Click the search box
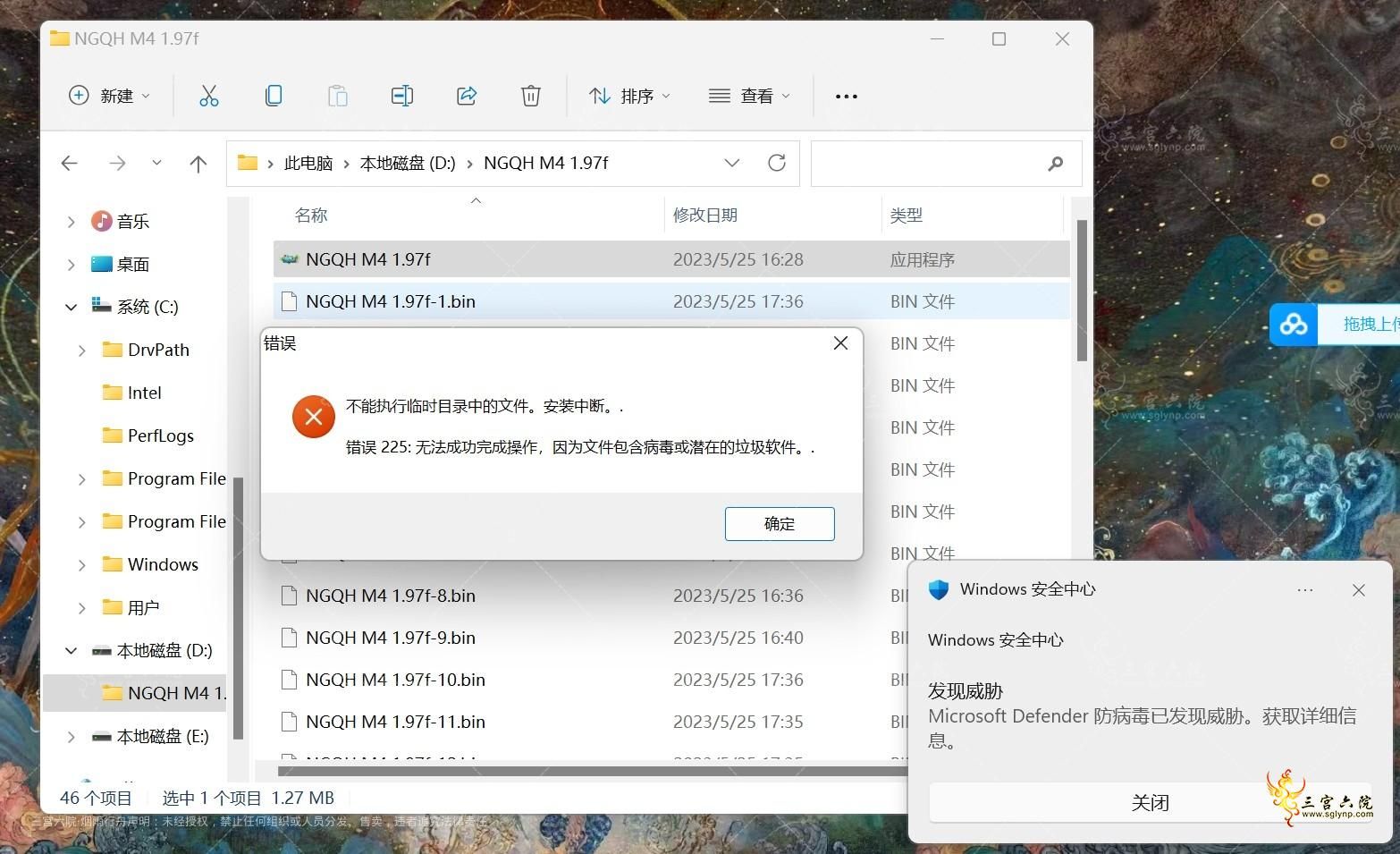 click(x=946, y=163)
